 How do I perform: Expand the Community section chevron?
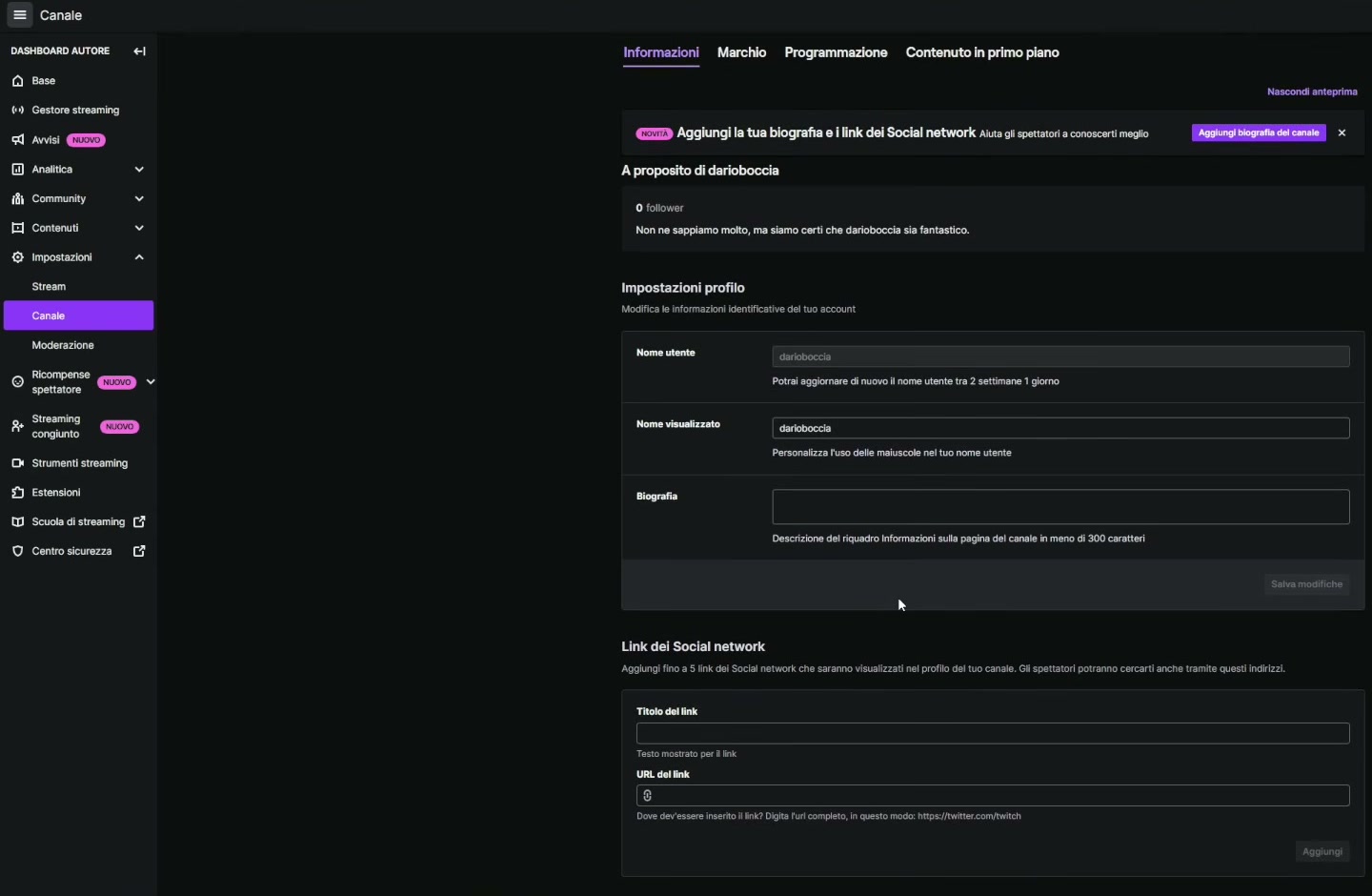(139, 199)
